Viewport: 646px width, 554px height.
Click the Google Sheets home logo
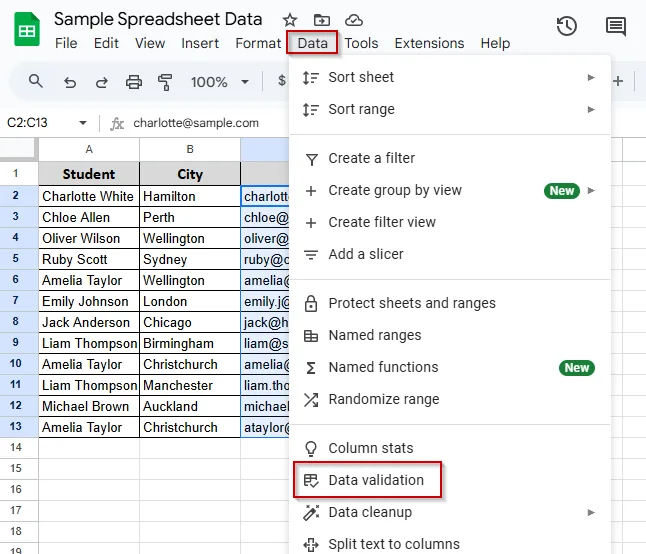tap(27, 29)
